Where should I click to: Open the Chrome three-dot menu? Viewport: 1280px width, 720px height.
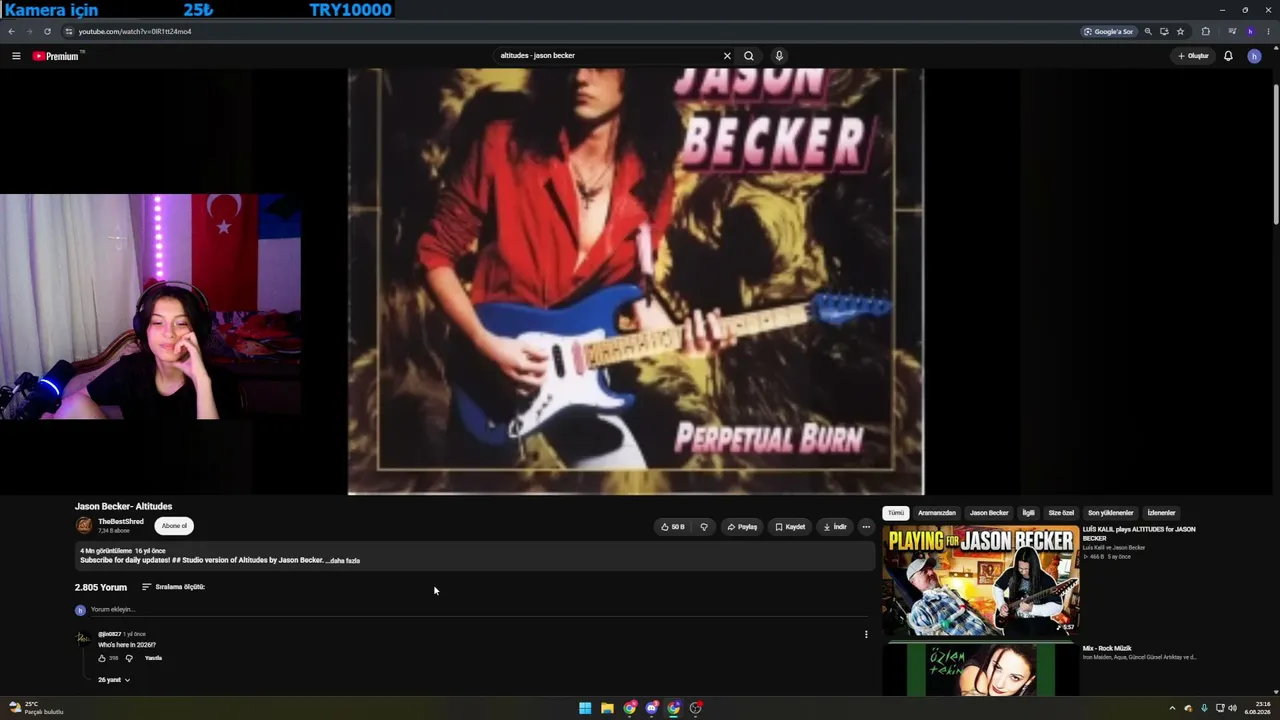point(1268,31)
